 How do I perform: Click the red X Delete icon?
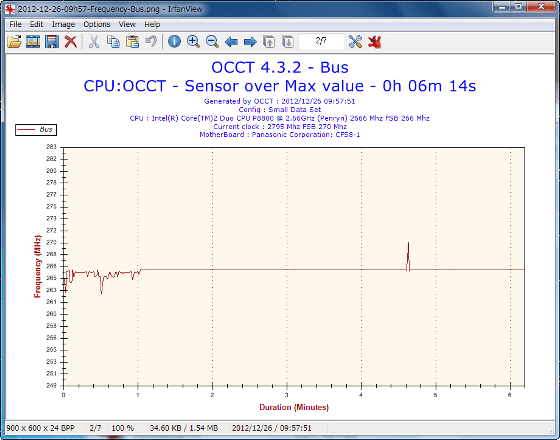(x=71, y=42)
